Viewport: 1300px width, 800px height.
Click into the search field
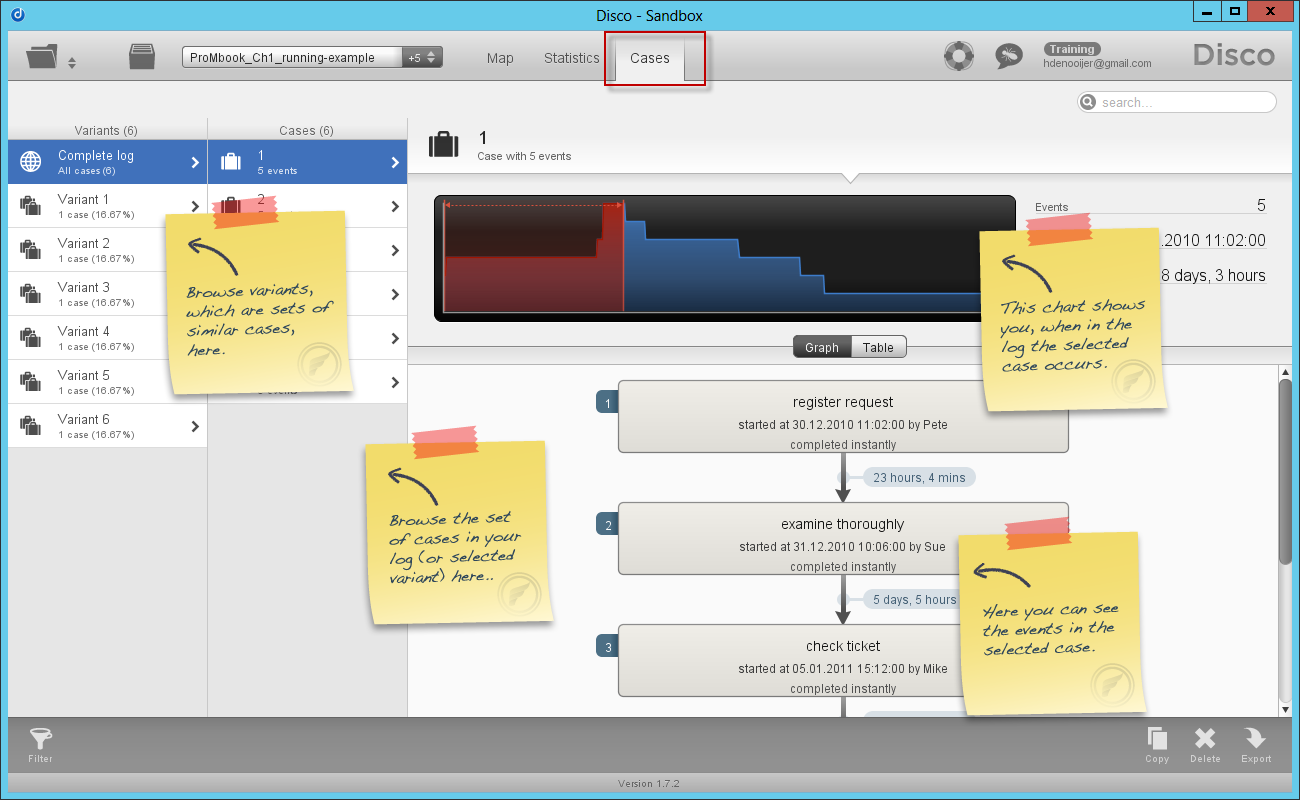1177,102
